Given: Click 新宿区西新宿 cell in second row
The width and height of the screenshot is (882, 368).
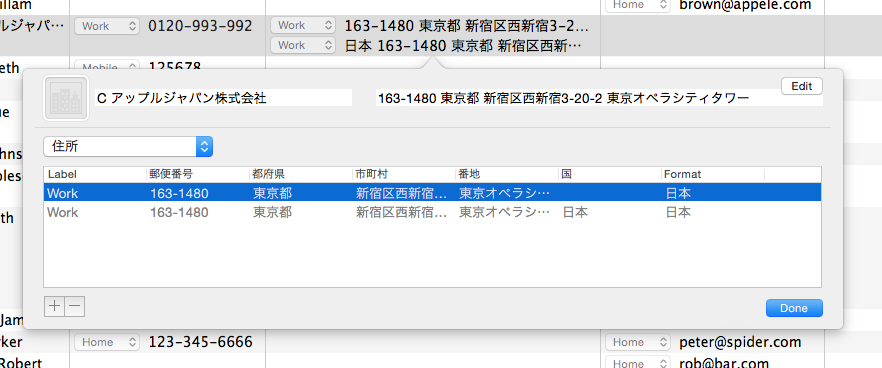Looking at the screenshot, I should (402, 213).
